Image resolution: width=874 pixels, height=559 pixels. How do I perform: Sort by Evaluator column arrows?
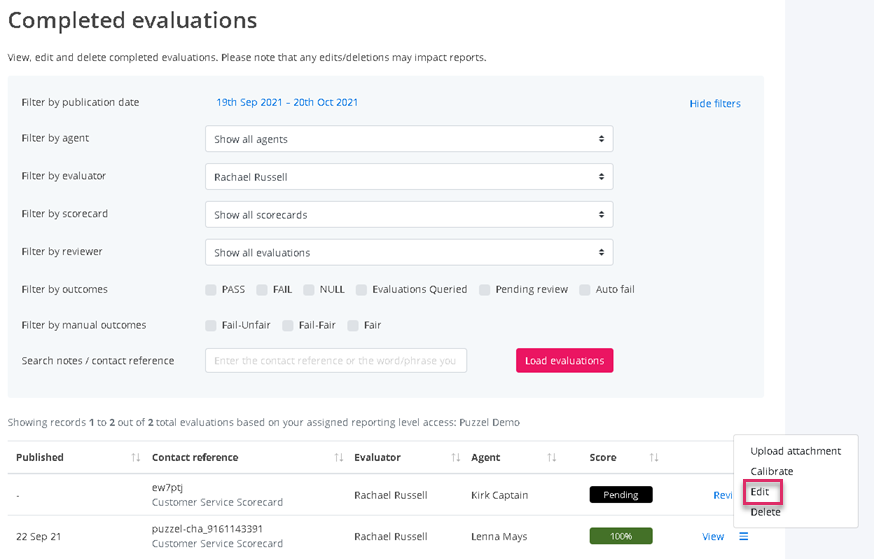pos(456,458)
